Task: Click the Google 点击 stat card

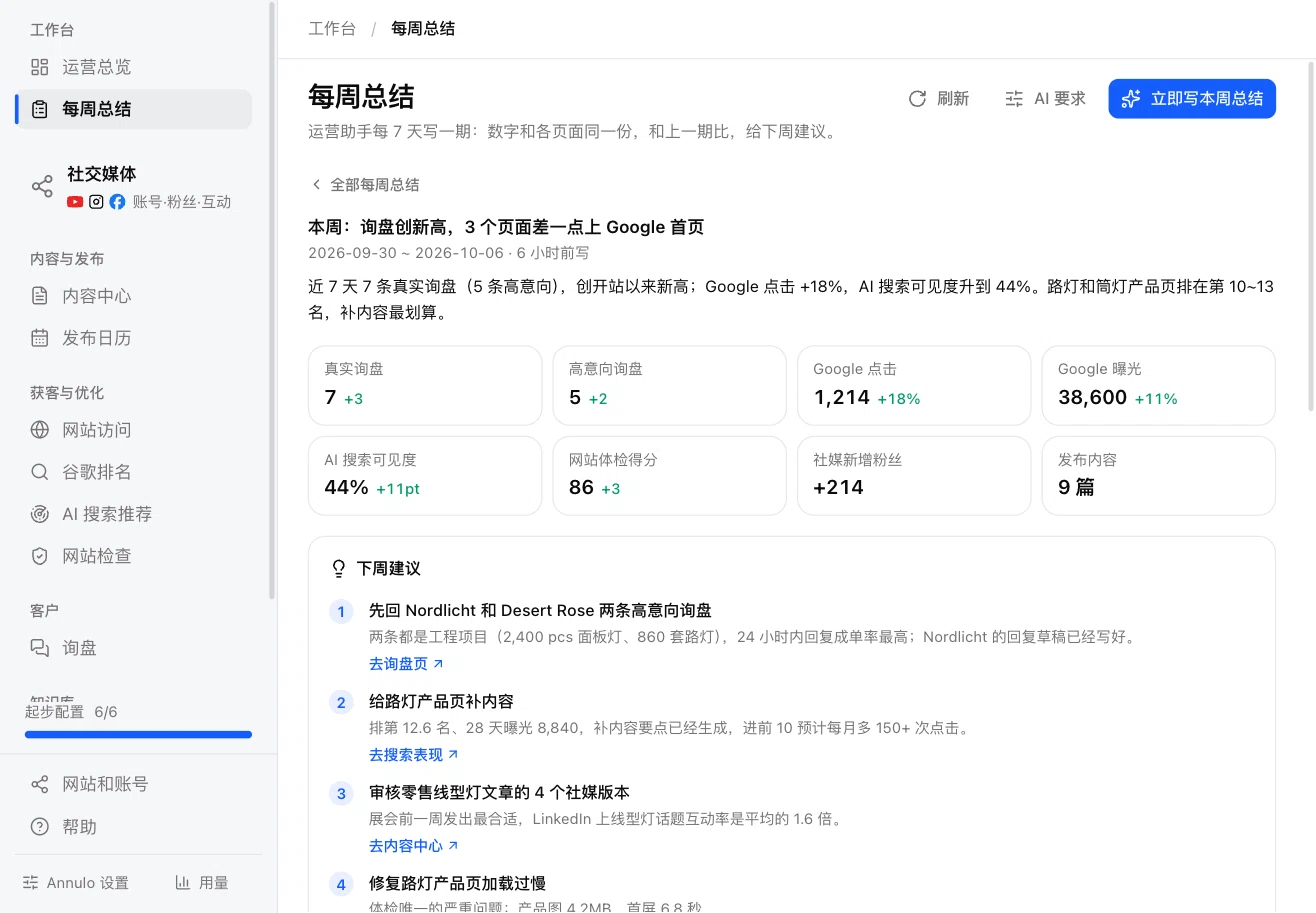Action: [914, 386]
